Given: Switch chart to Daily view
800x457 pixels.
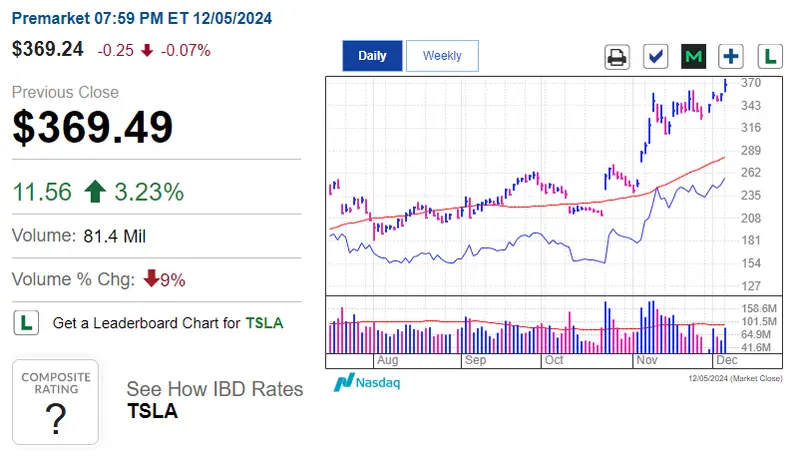Looking at the screenshot, I should click(x=372, y=56).
